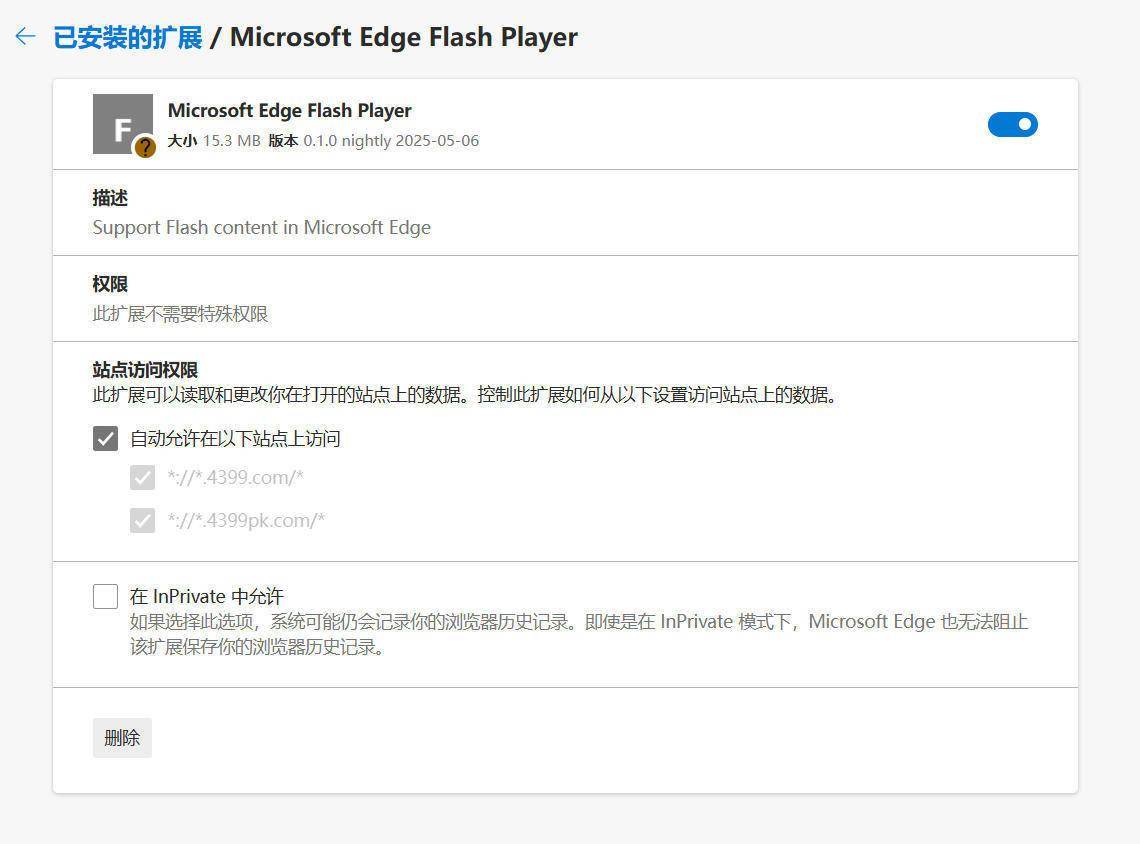Click the description Support Flash content in Microsoft Edge
This screenshot has width=1140, height=844.
262,228
